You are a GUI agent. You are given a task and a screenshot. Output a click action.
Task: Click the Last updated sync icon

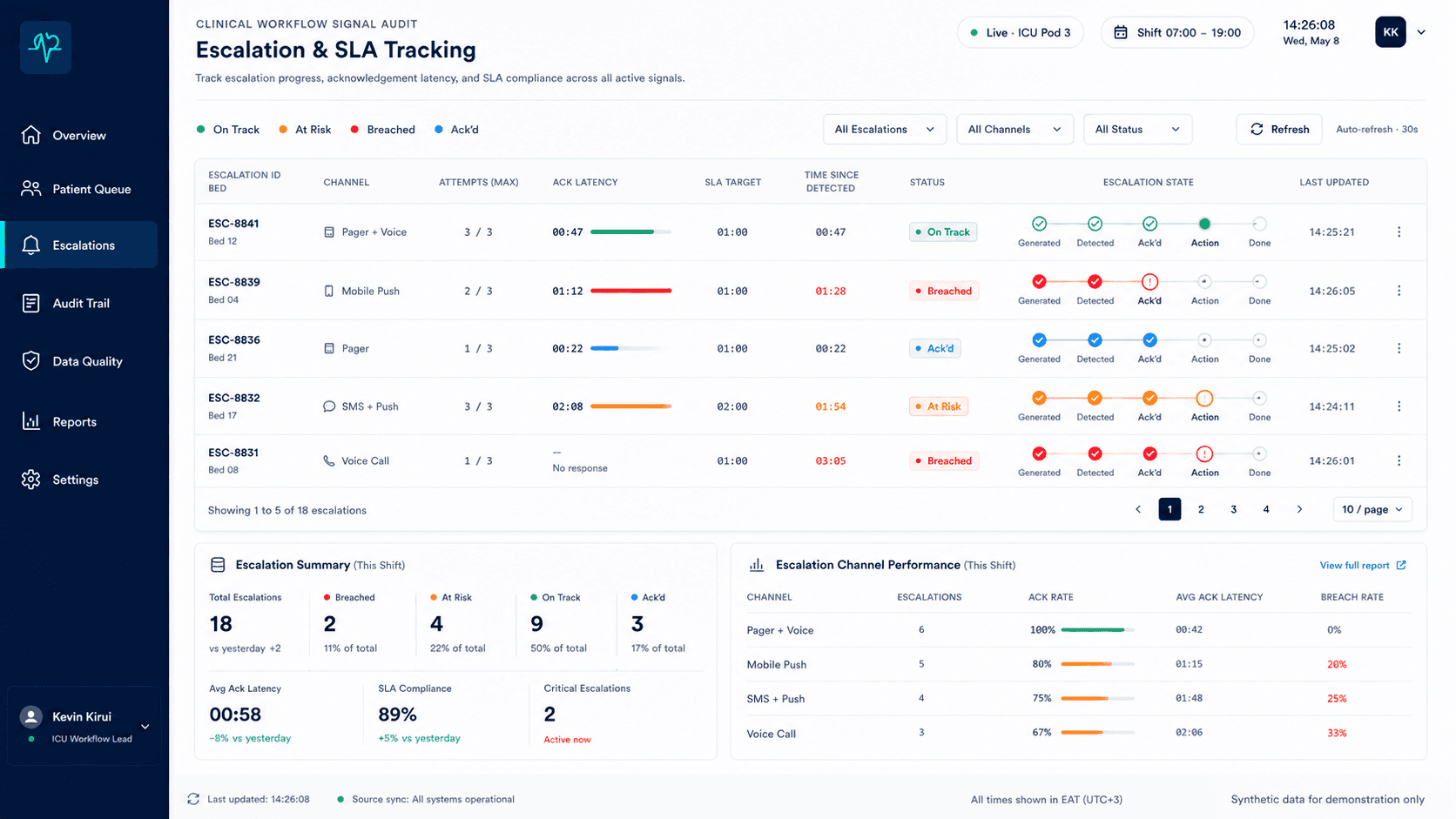tap(193, 799)
